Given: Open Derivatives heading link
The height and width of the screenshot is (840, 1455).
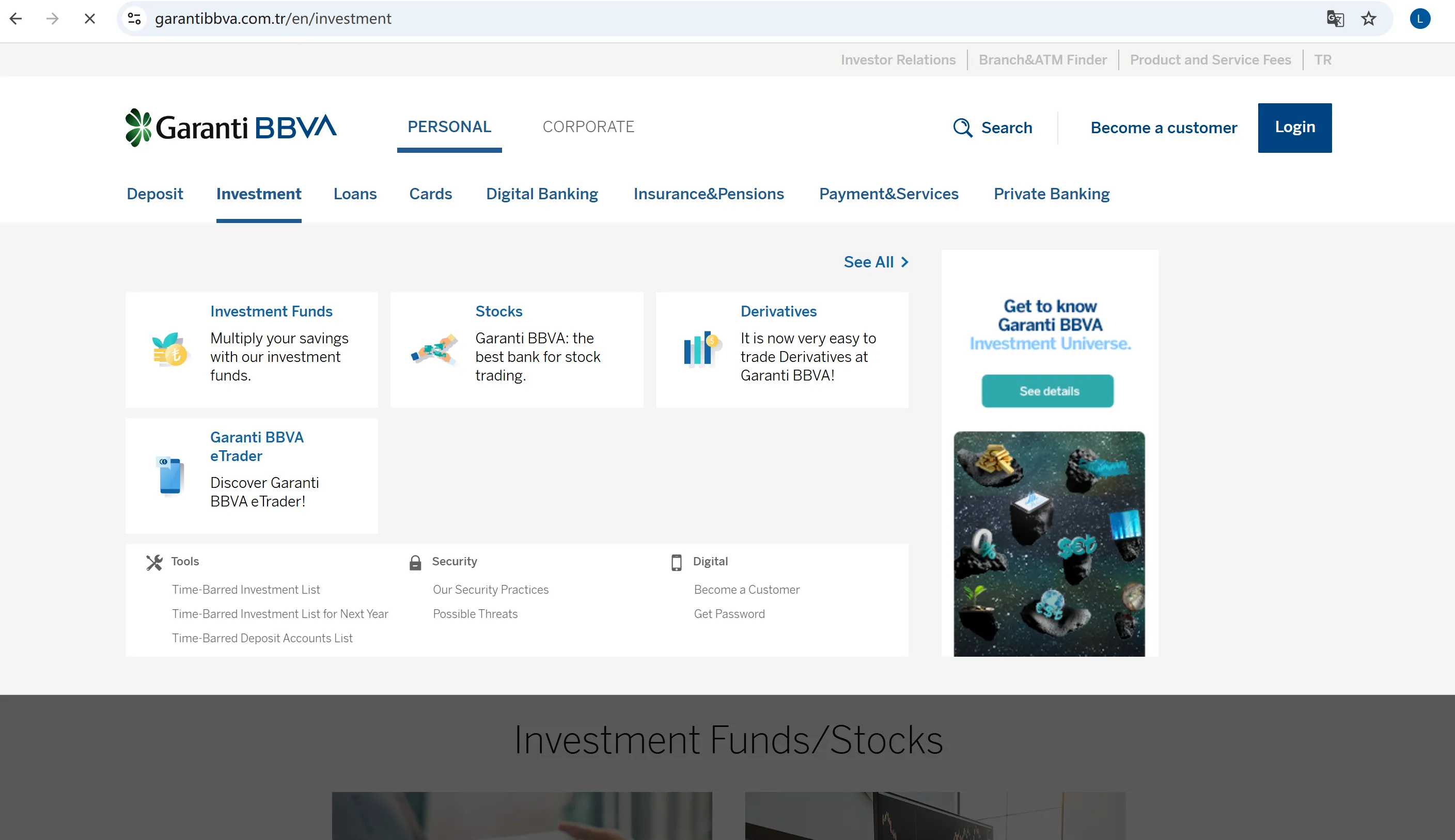Looking at the screenshot, I should tap(778, 311).
